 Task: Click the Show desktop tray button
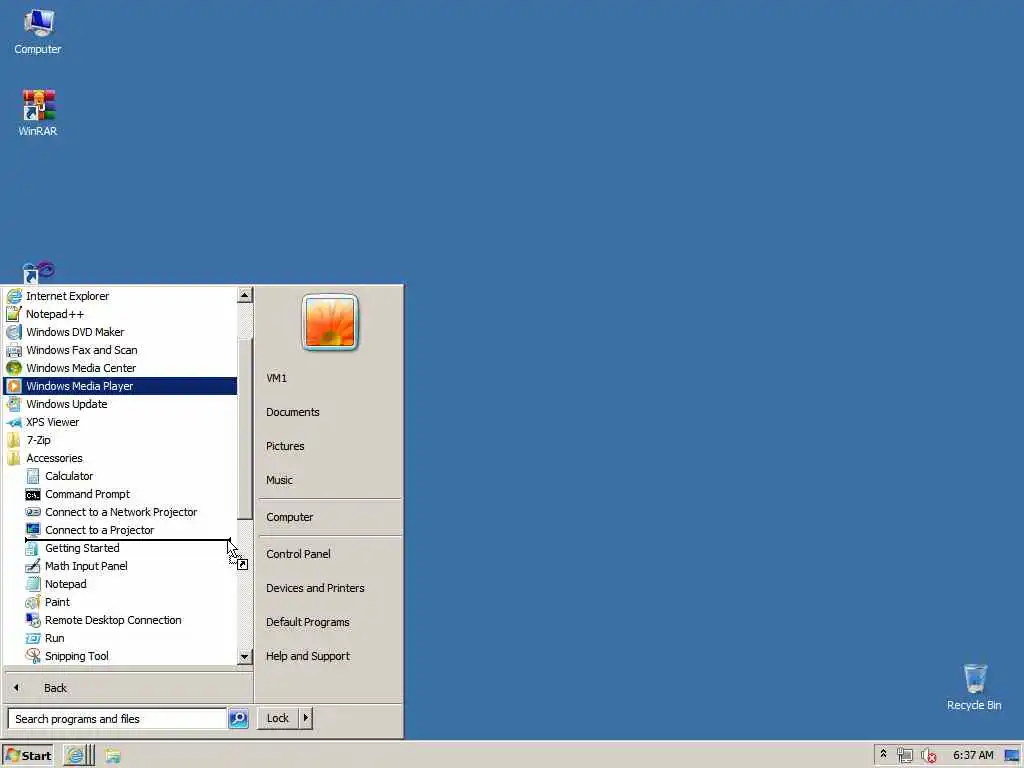pos(1012,756)
